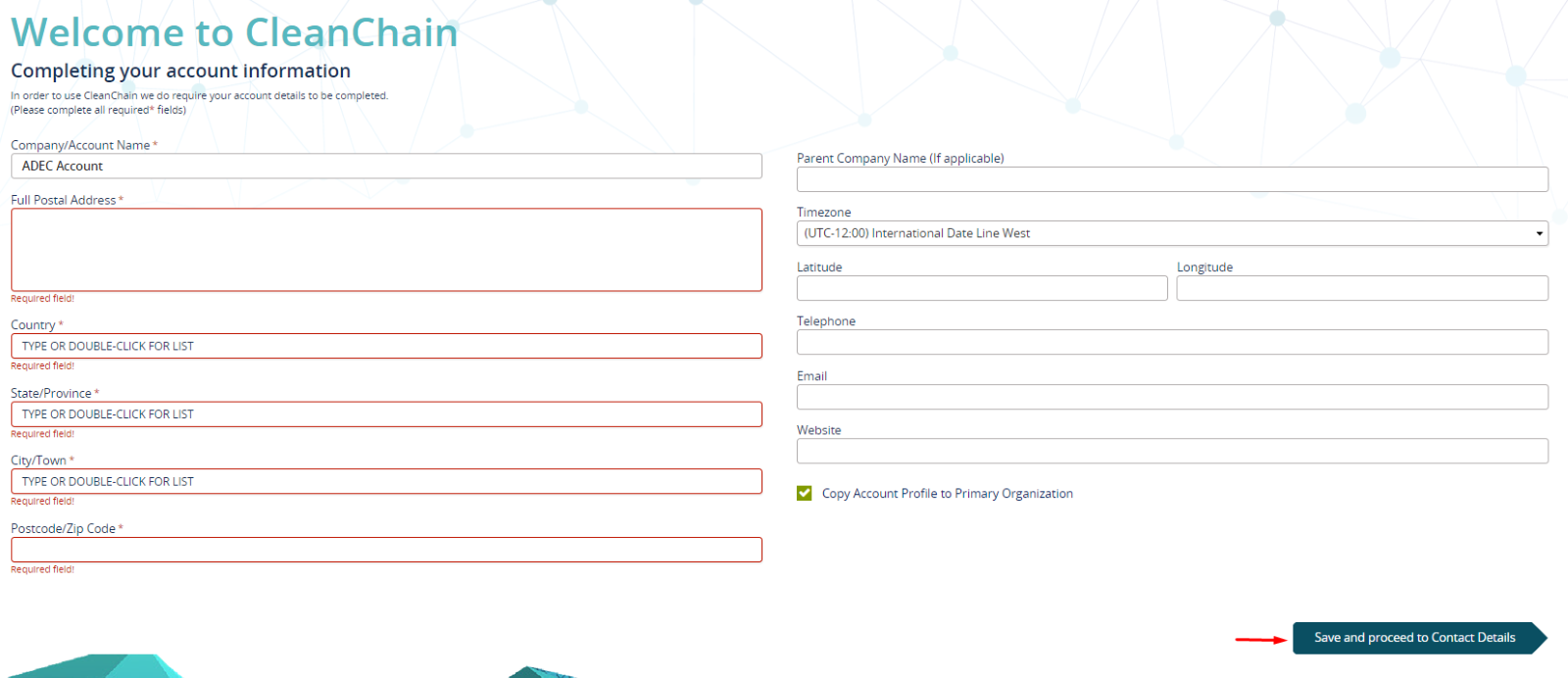This screenshot has height=678, width=1568.
Task: Open the Timezone dropdown
Action: pyautogui.click(x=1172, y=233)
